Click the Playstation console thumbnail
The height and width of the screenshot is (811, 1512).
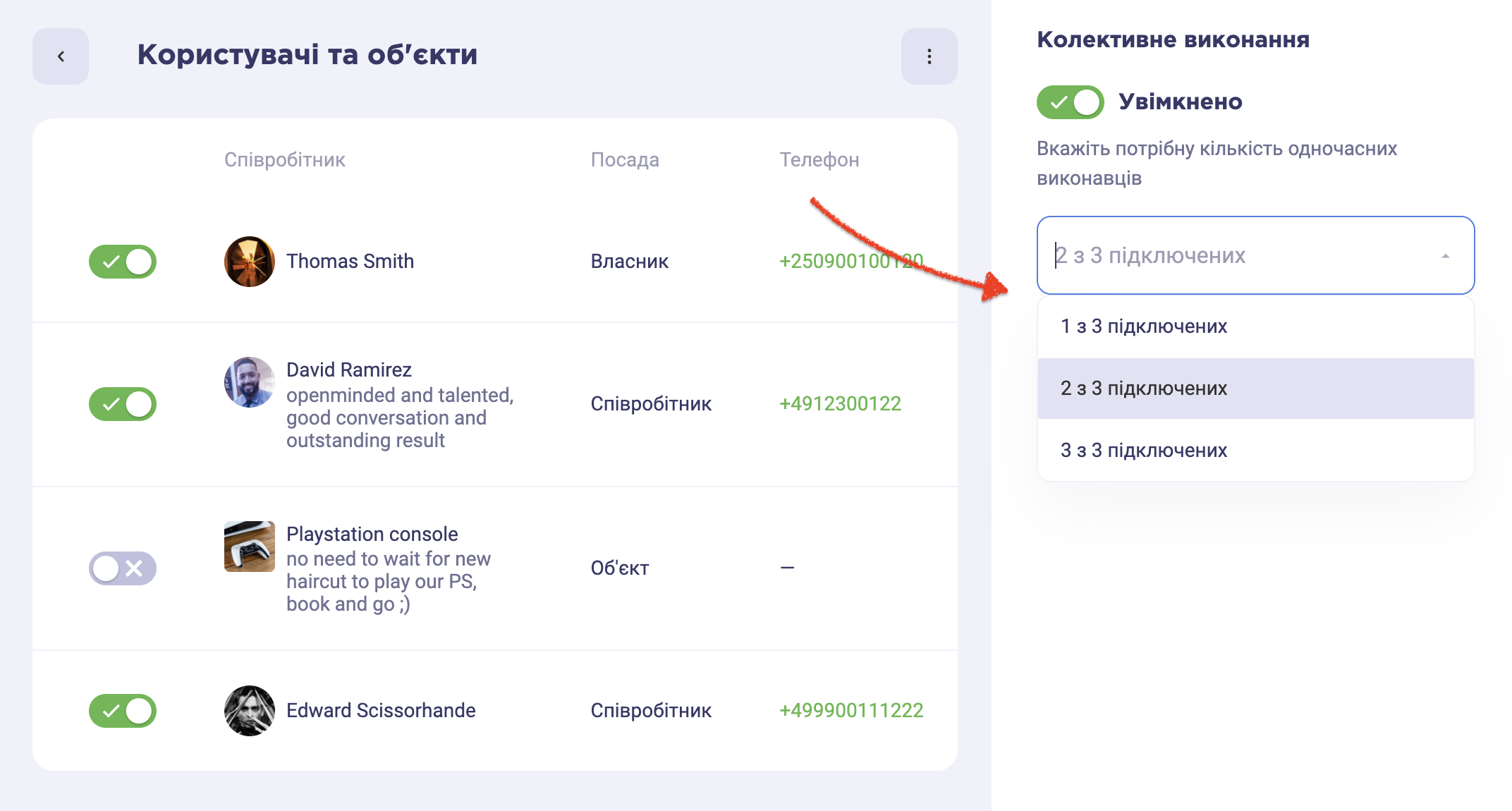tap(250, 547)
